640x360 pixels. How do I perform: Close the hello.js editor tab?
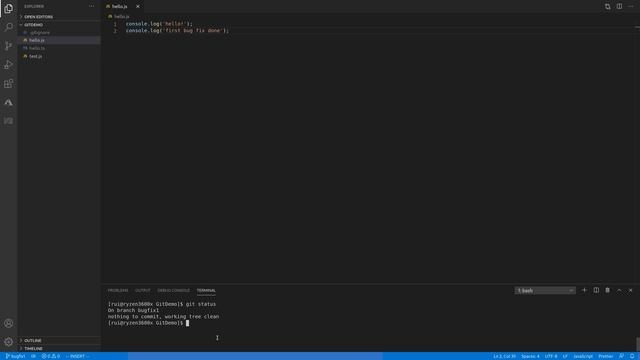[138, 7]
